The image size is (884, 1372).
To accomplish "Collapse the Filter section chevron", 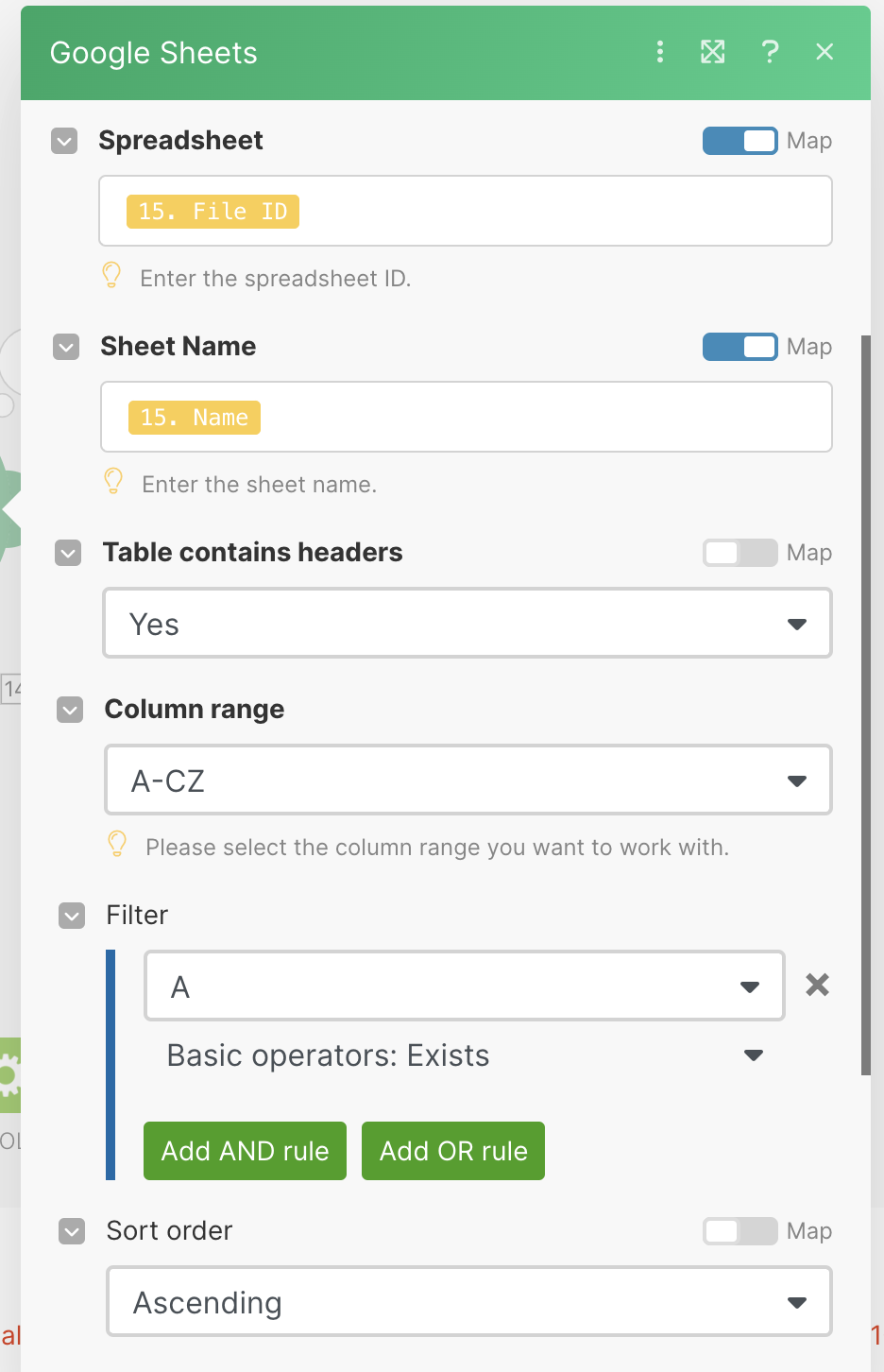I will (x=72, y=916).
